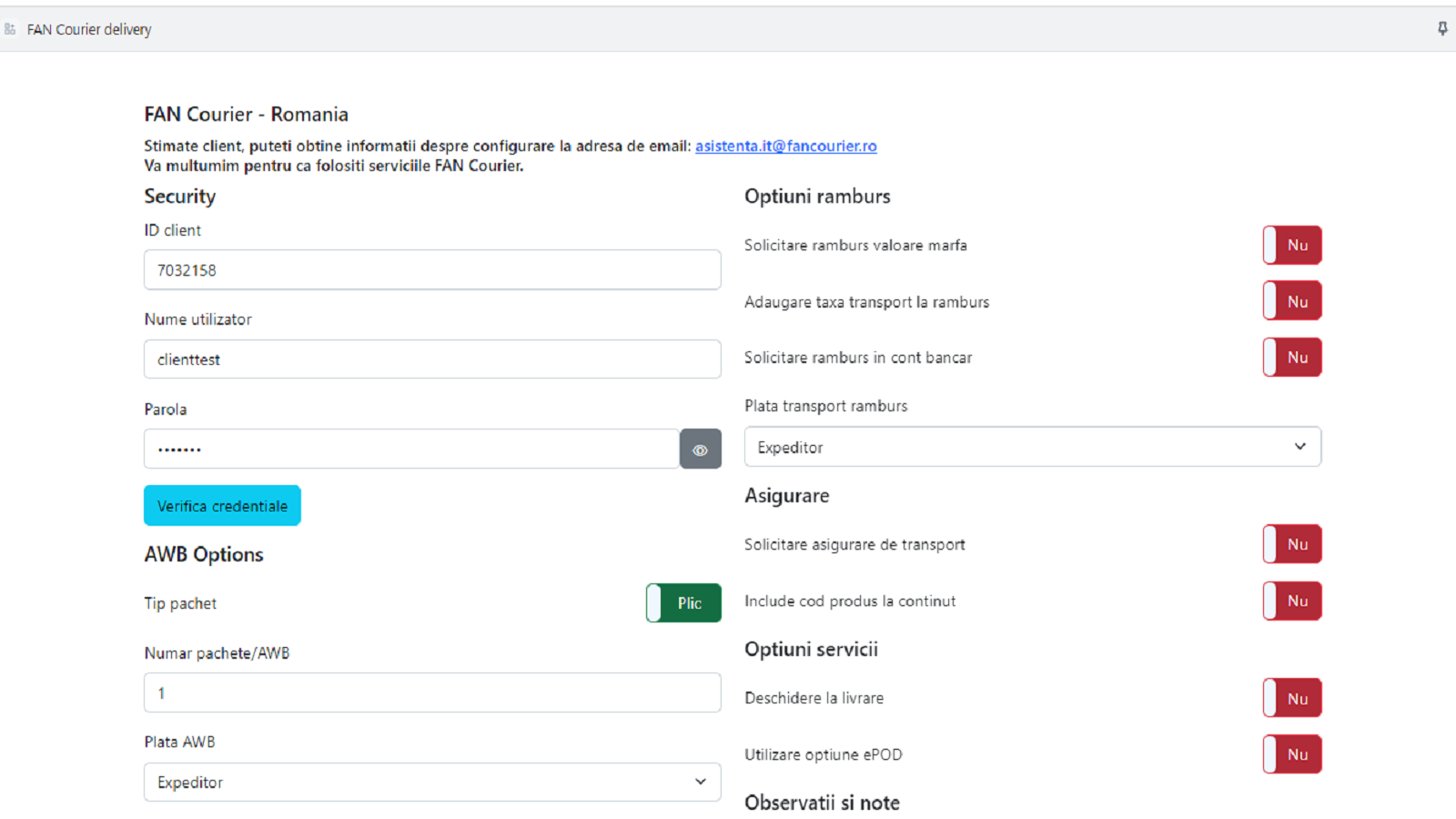The height and width of the screenshot is (819, 1456).
Task: Click the Tip pachet label
Action: pyautogui.click(x=180, y=603)
